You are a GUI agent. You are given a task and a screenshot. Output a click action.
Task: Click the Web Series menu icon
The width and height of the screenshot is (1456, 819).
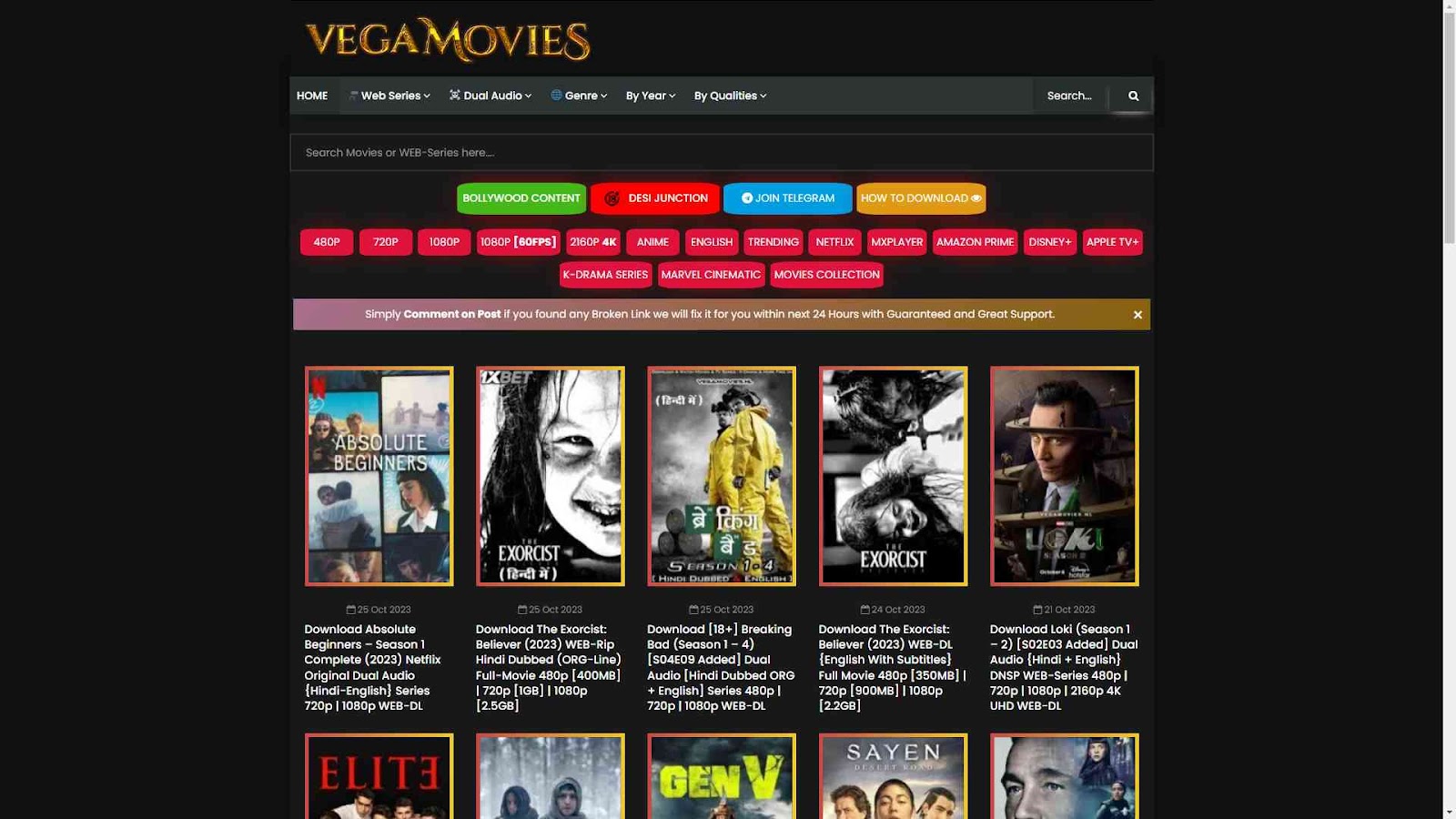(353, 95)
